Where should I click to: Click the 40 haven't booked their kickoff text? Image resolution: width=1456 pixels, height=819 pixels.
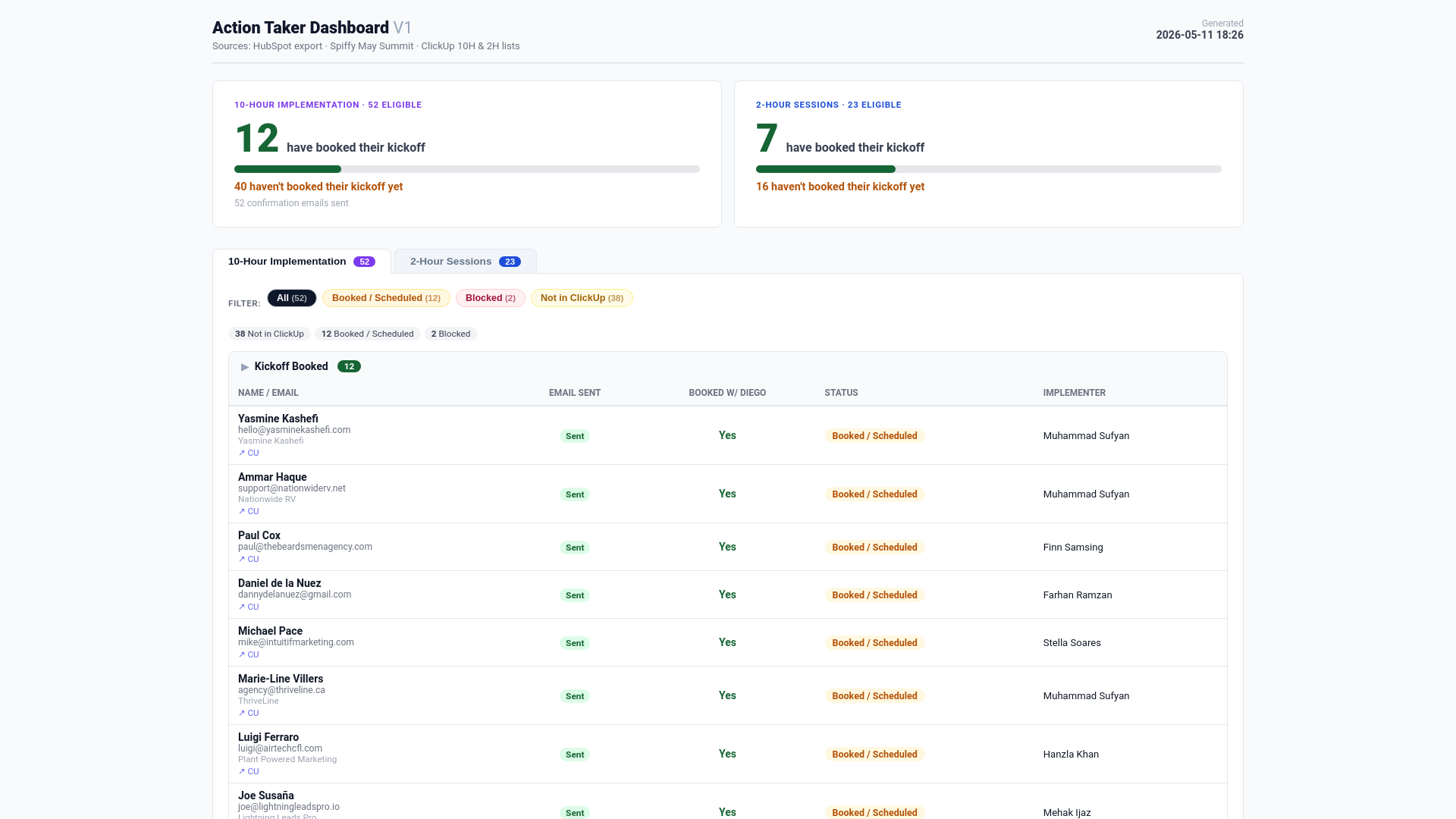[x=318, y=187]
